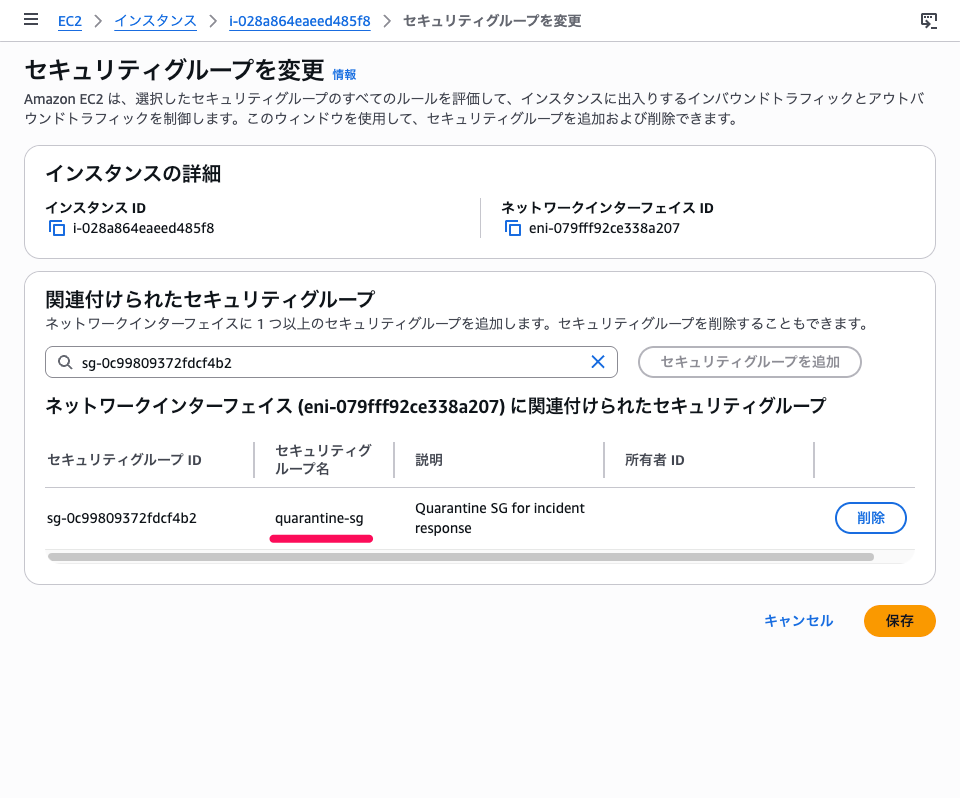The image size is (960, 798).
Task: Click キャンセル to discard changes
Action: pos(798,621)
